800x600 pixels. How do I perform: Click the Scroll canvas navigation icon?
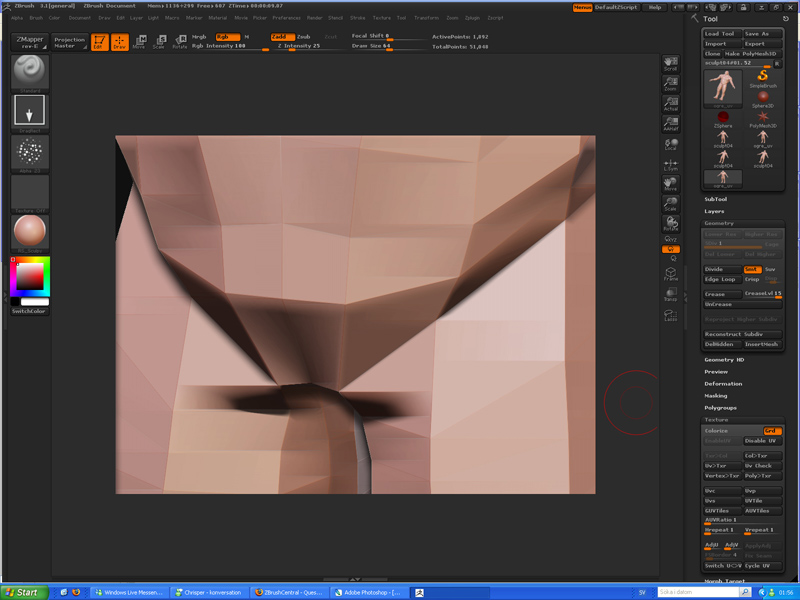[671, 62]
